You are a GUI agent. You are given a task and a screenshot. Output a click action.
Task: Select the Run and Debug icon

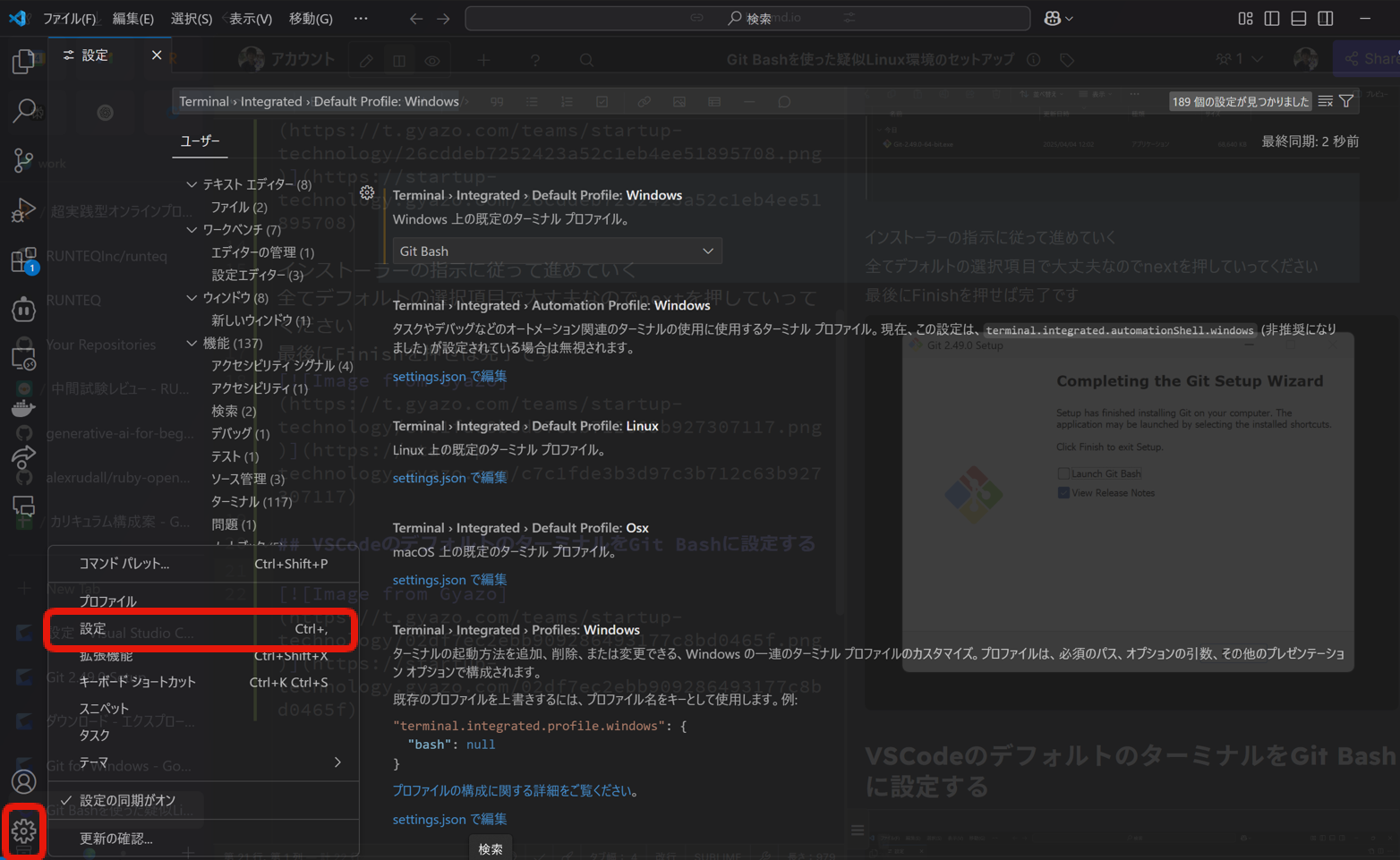[24, 210]
